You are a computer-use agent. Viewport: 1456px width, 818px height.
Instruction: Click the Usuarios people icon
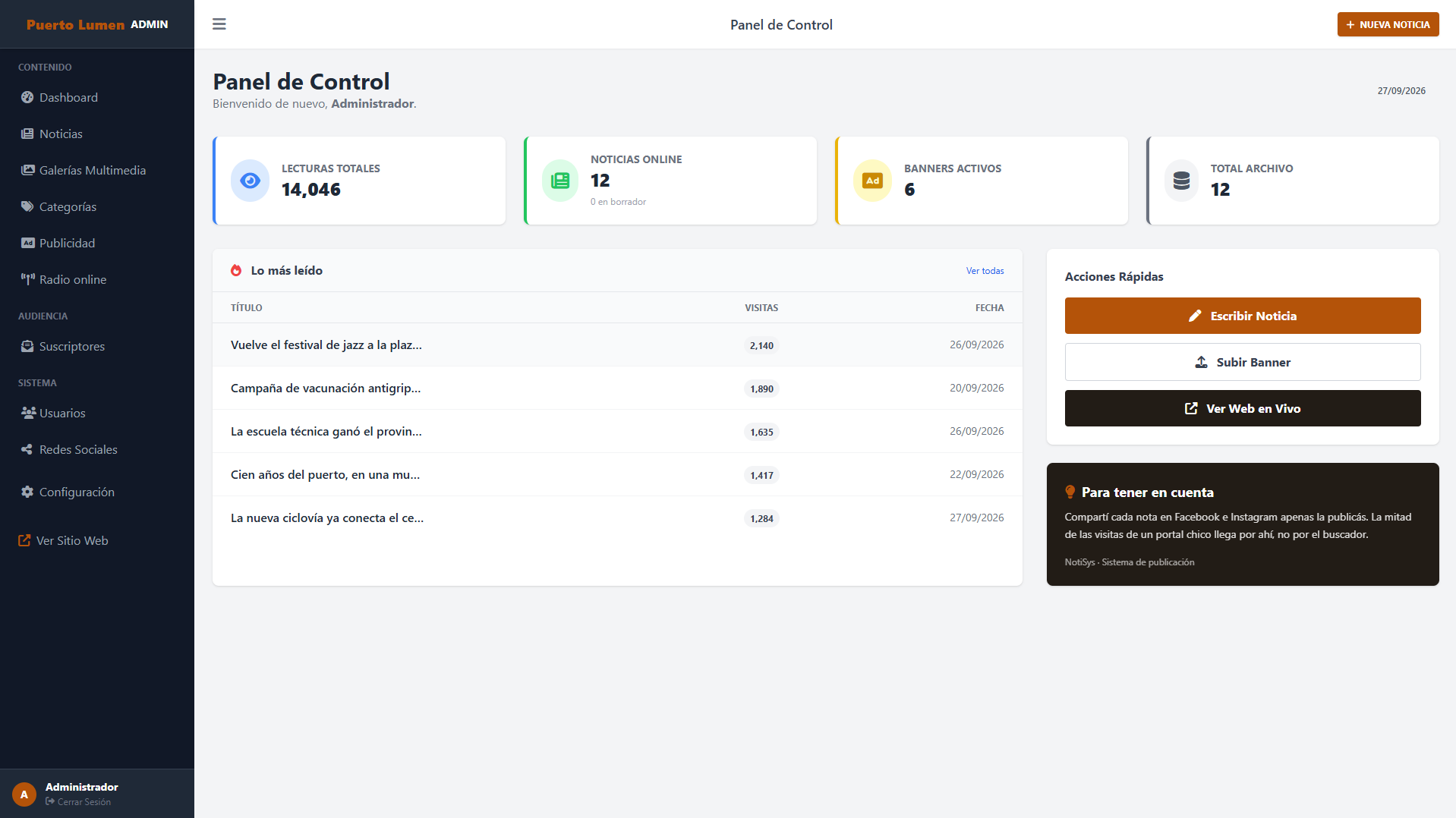[x=28, y=413]
